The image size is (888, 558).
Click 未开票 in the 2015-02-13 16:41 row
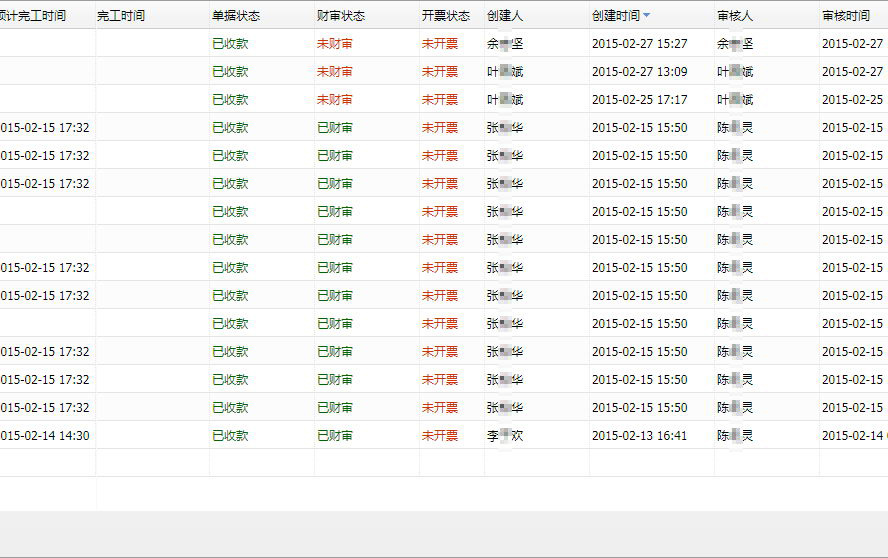440,436
